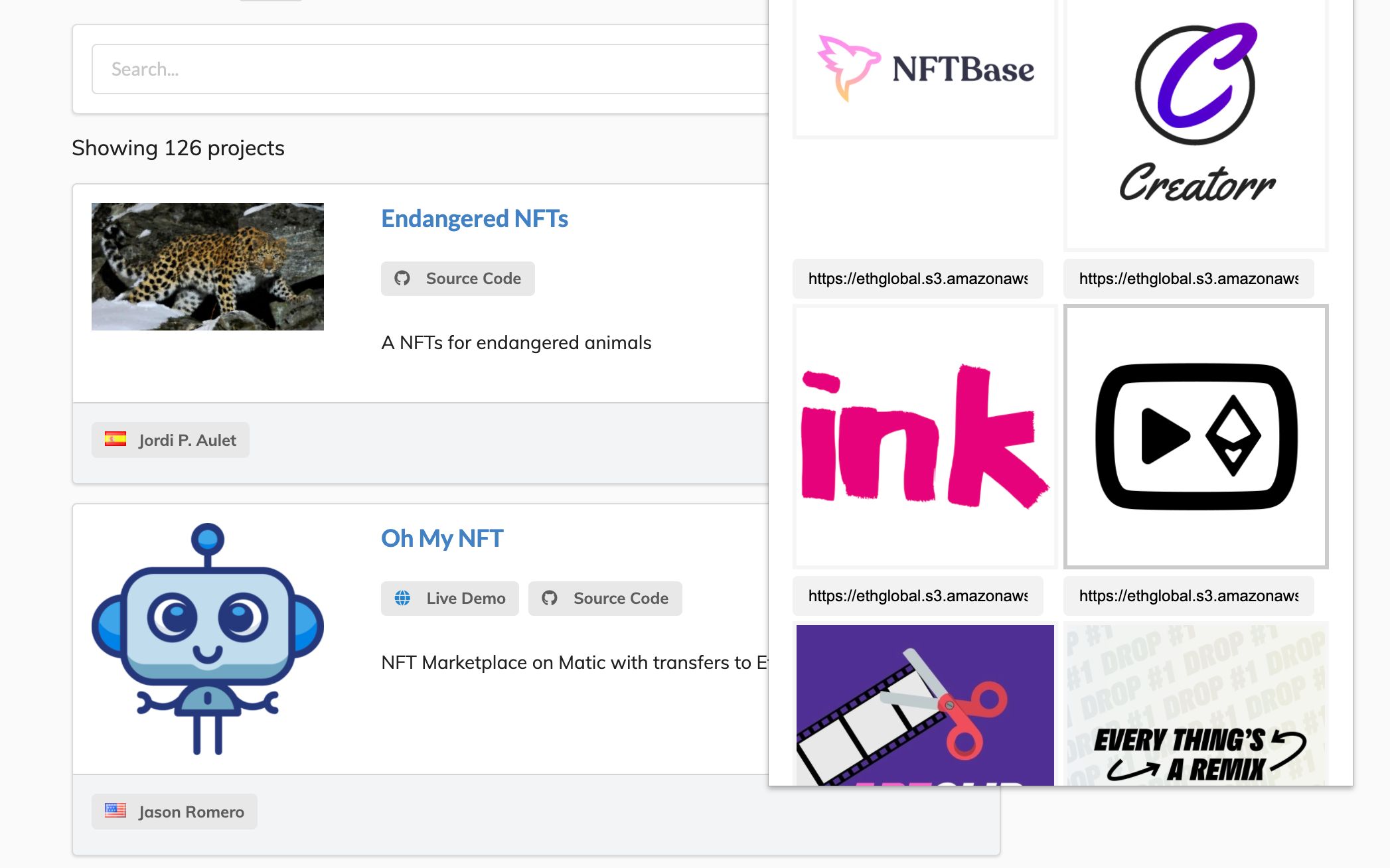The image size is (1390, 868).
Task: Click the Endangered NFTs project title link
Action: (x=474, y=218)
